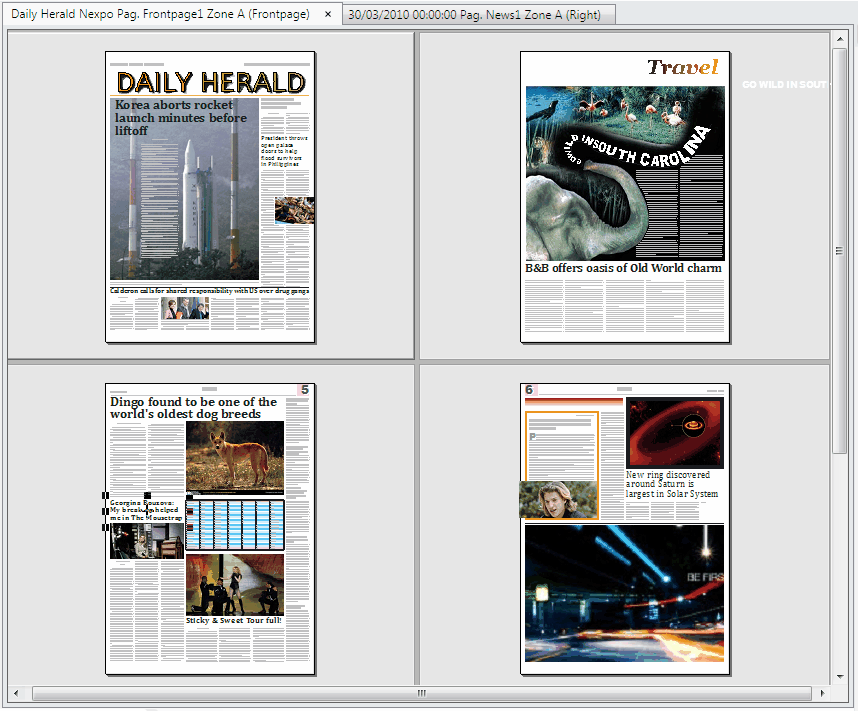Select the 'President throws open palace doors' text

[285, 151]
